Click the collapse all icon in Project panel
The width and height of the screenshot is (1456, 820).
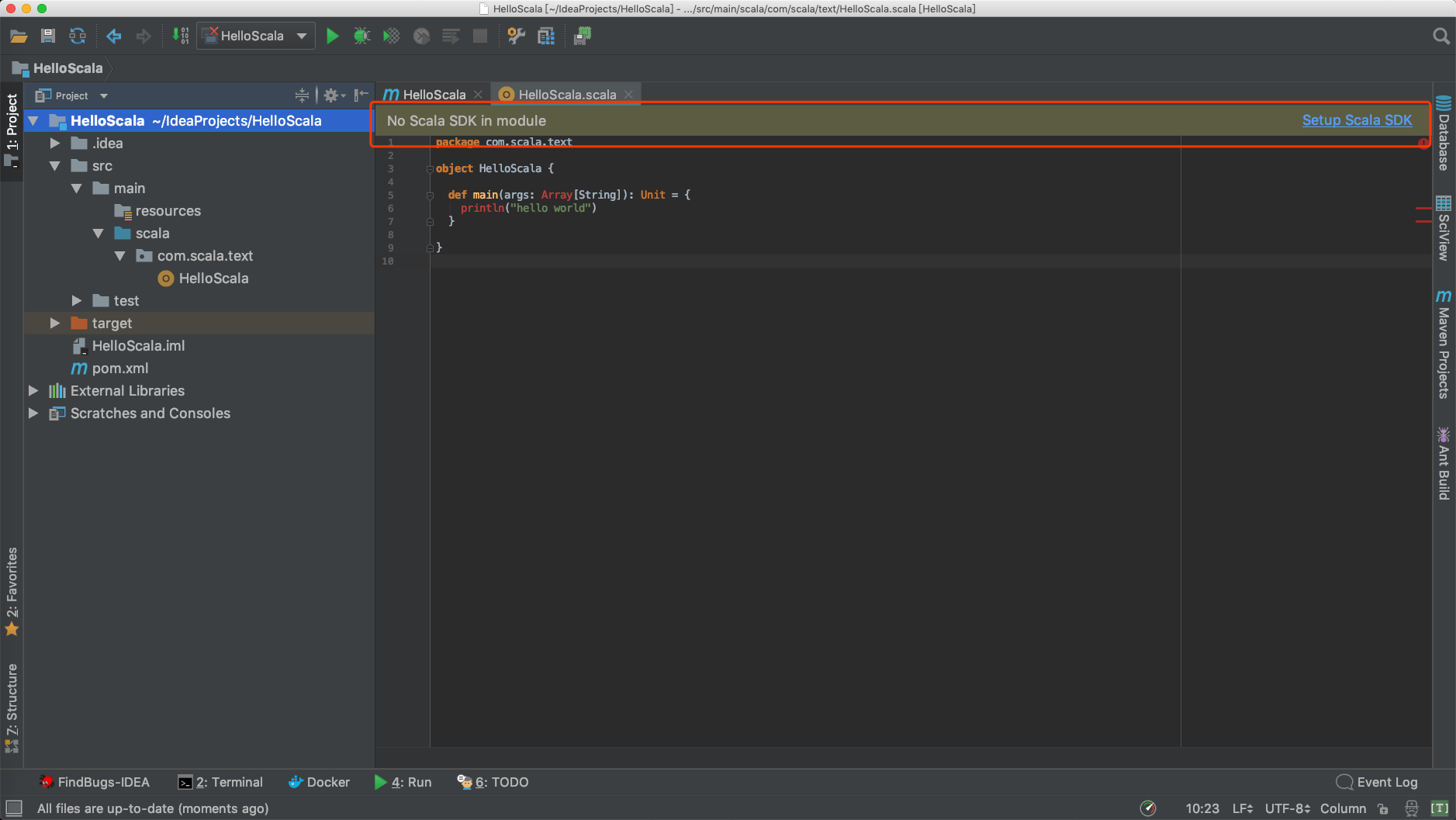[302, 95]
